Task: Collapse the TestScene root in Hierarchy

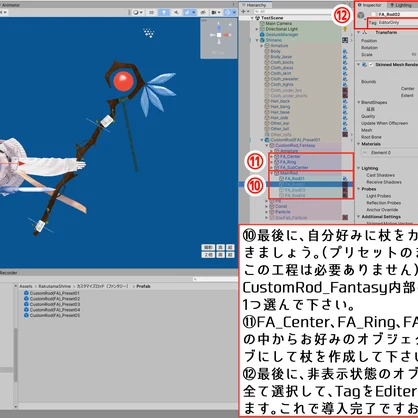Action: [252, 18]
